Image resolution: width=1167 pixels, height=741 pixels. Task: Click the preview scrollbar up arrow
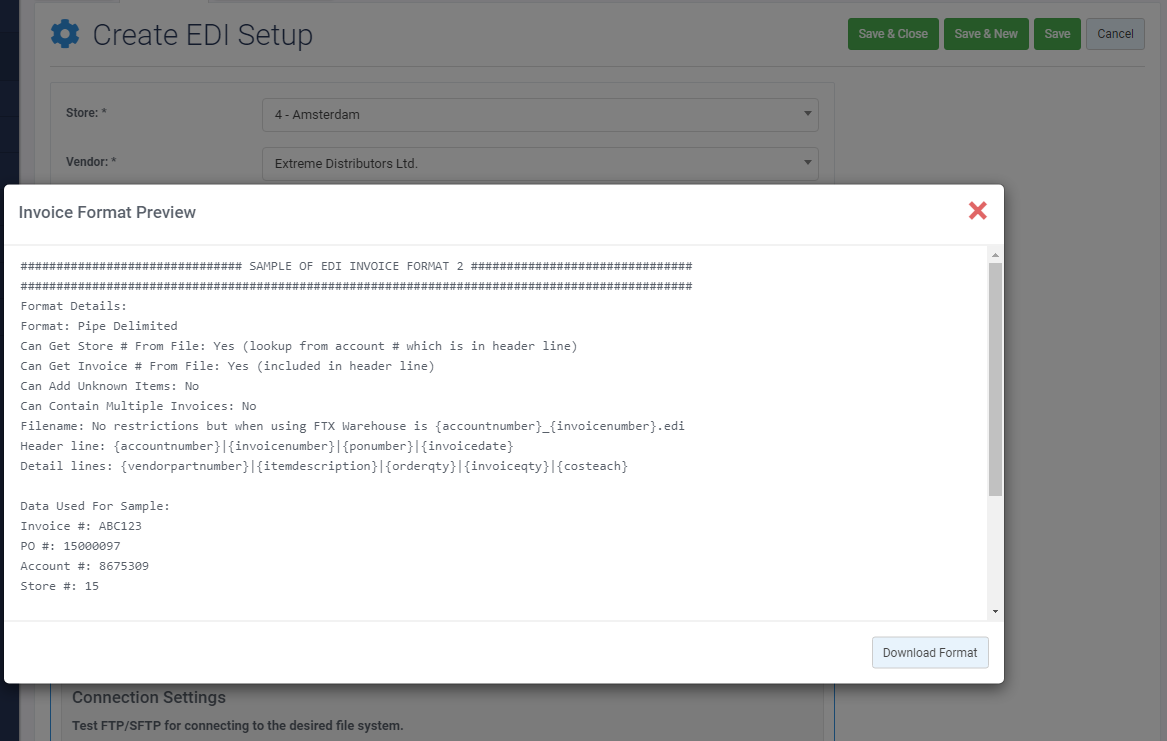pyautogui.click(x=995, y=255)
